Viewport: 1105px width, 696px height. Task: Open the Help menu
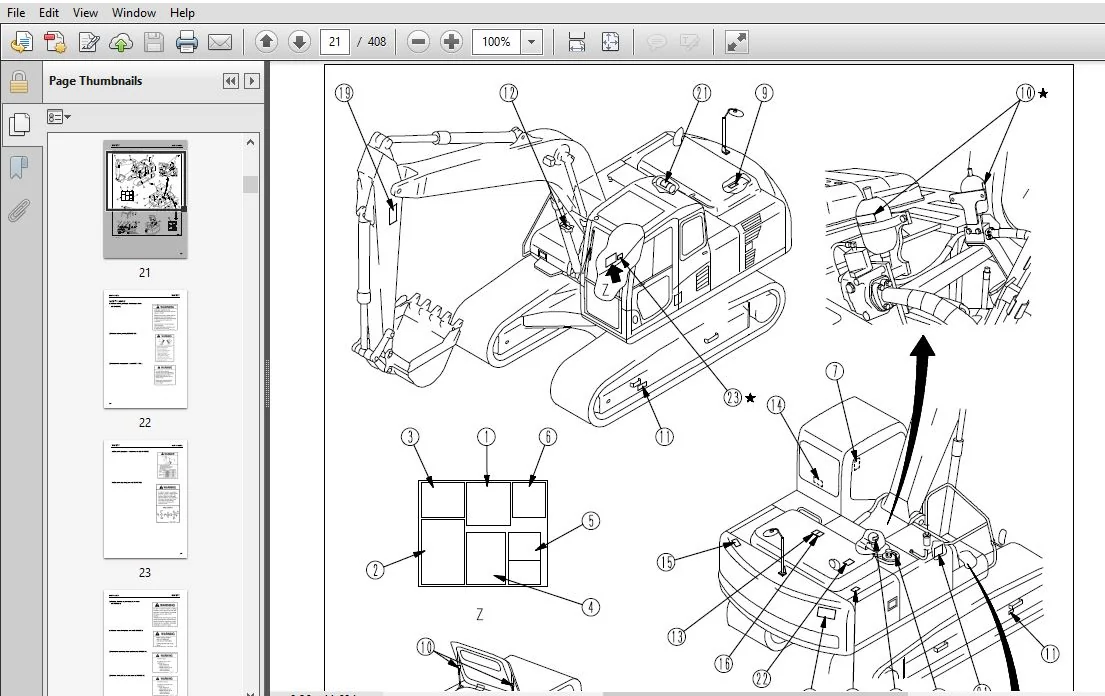tap(182, 13)
